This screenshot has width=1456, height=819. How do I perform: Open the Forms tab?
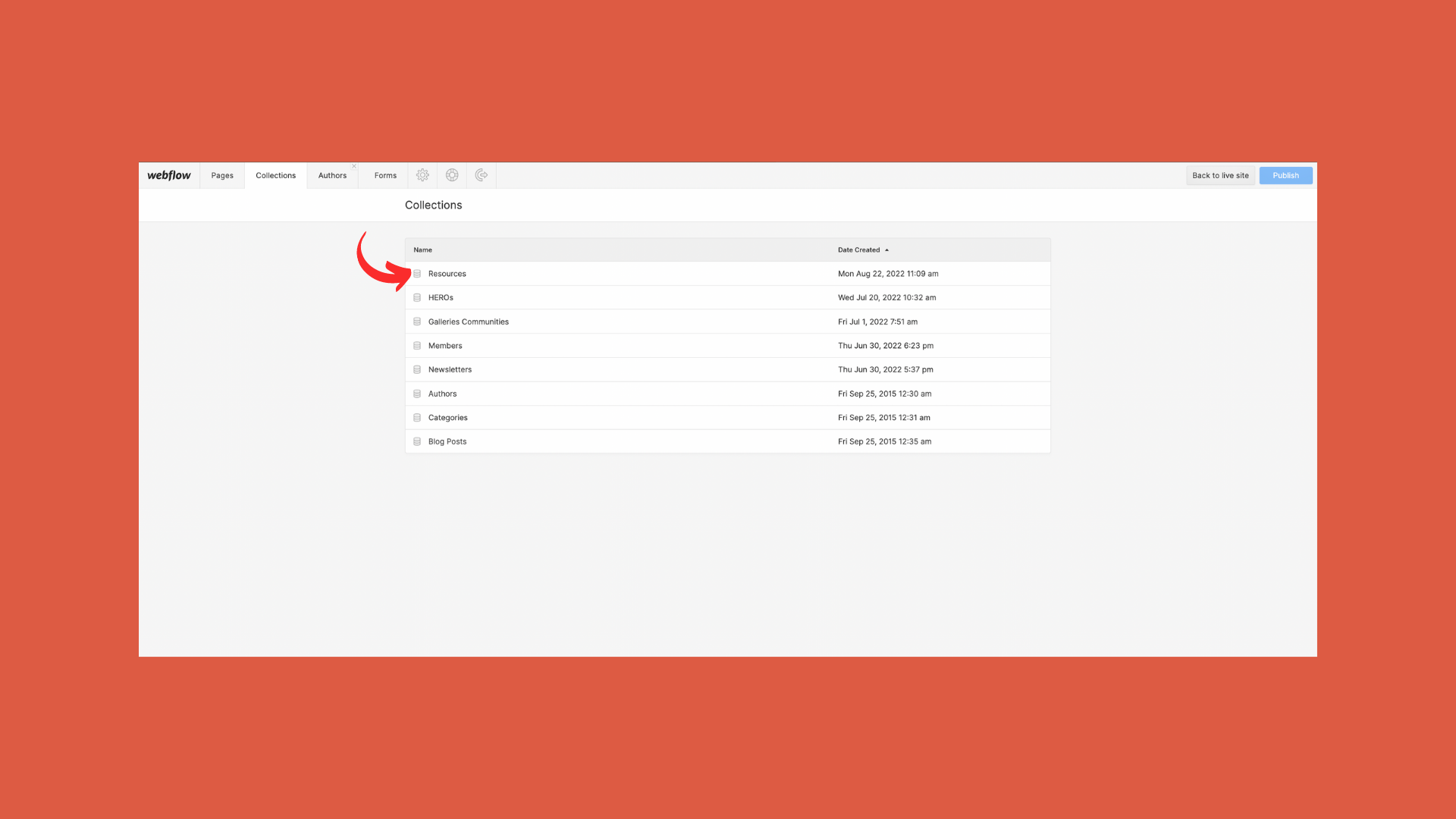(385, 175)
